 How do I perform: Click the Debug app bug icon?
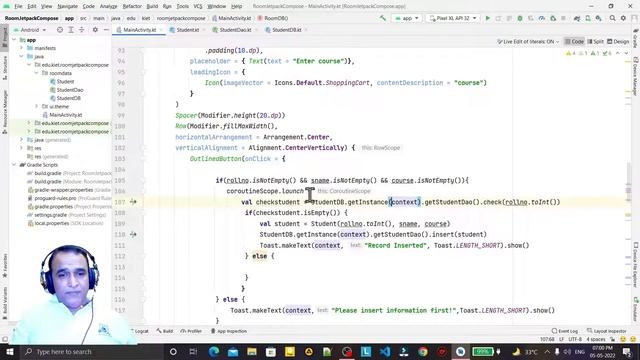pyautogui.click(x=520, y=18)
